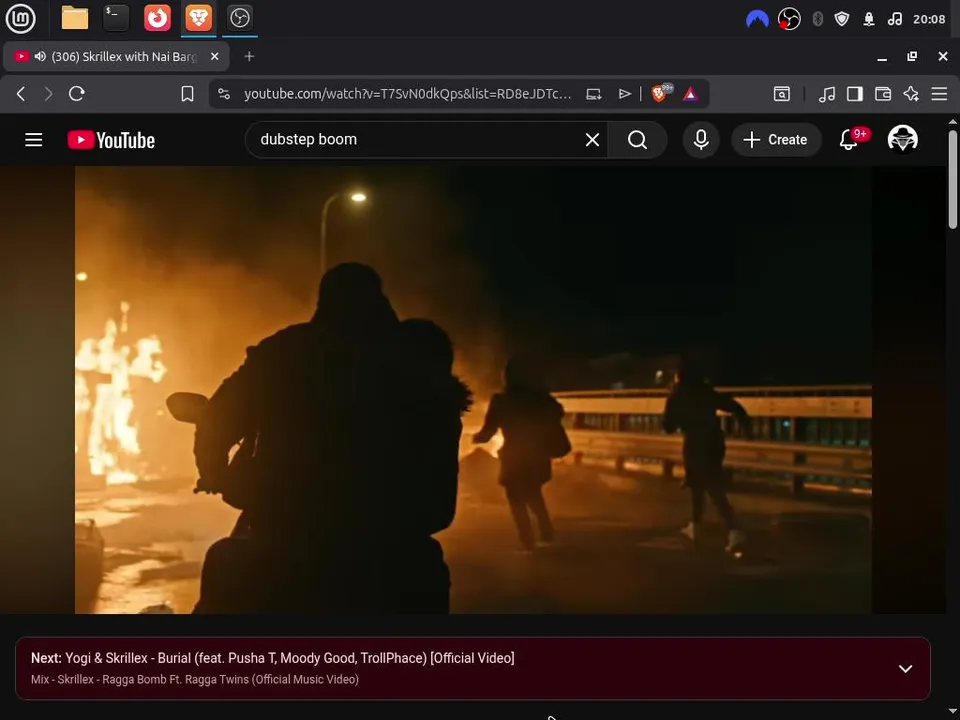Open a new browser tab
Viewport: 960px width, 720px height.
(249, 56)
